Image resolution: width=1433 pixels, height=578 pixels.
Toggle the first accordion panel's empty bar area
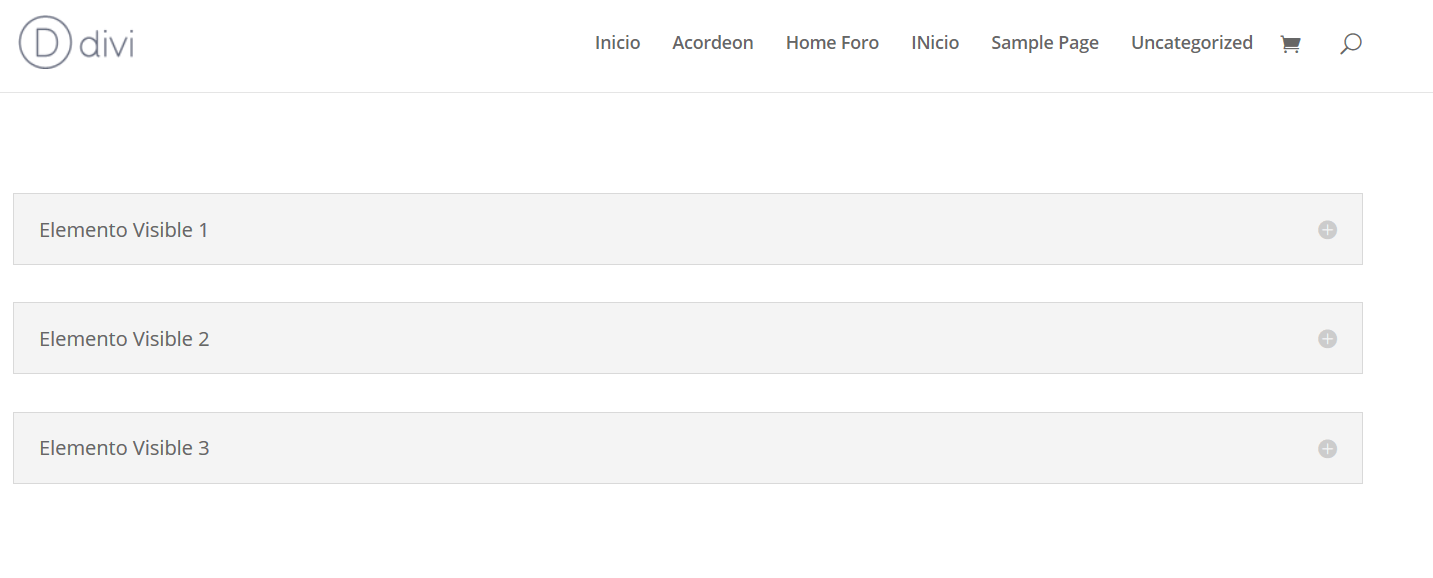[760, 229]
